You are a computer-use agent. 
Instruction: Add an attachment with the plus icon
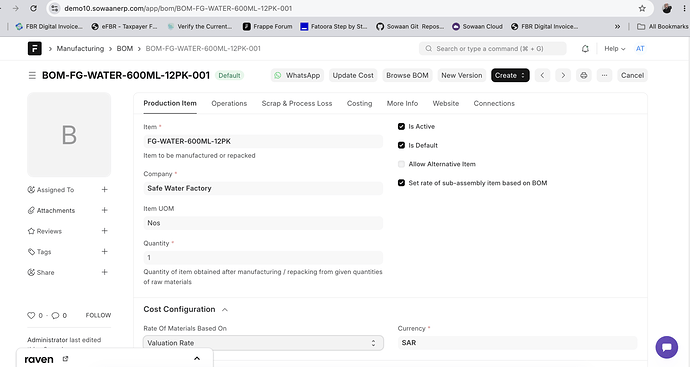[x=104, y=210]
